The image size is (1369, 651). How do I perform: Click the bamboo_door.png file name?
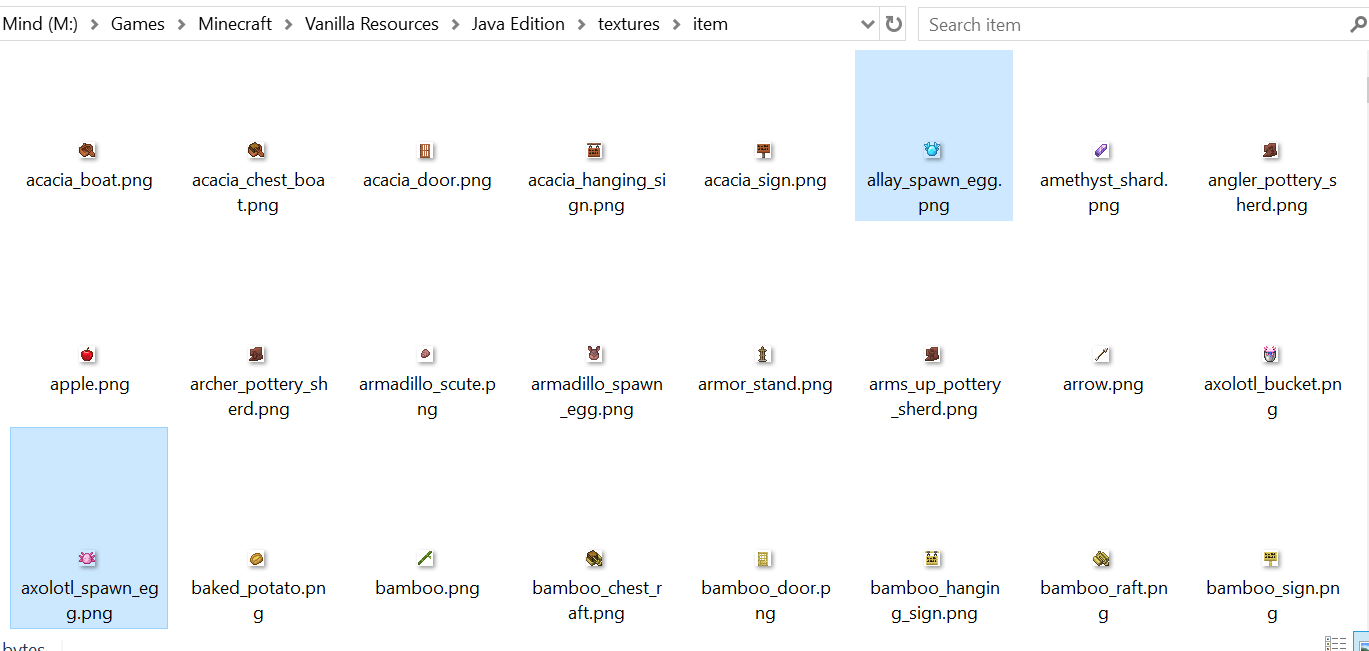(x=765, y=600)
